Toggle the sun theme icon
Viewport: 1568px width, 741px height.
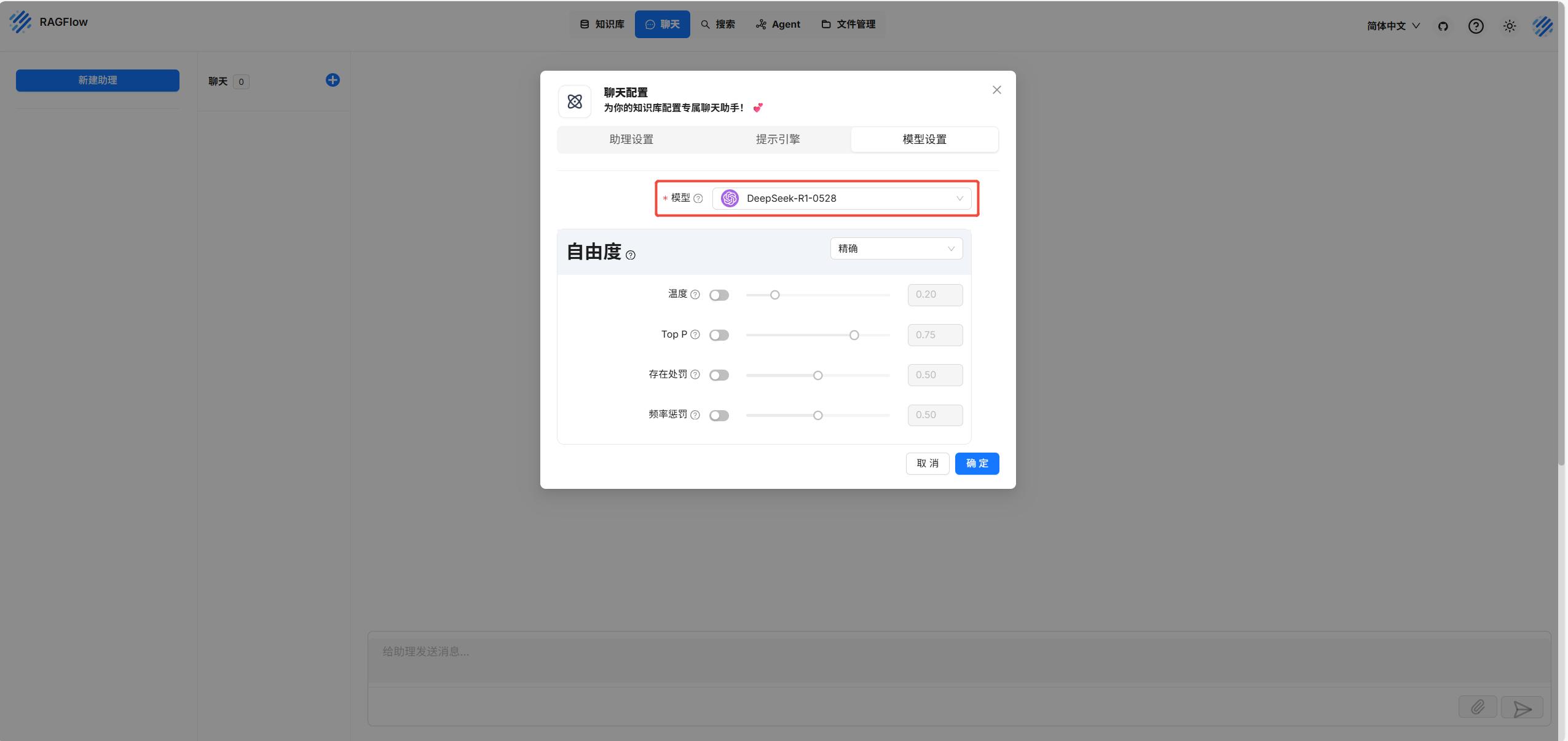point(1509,26)
